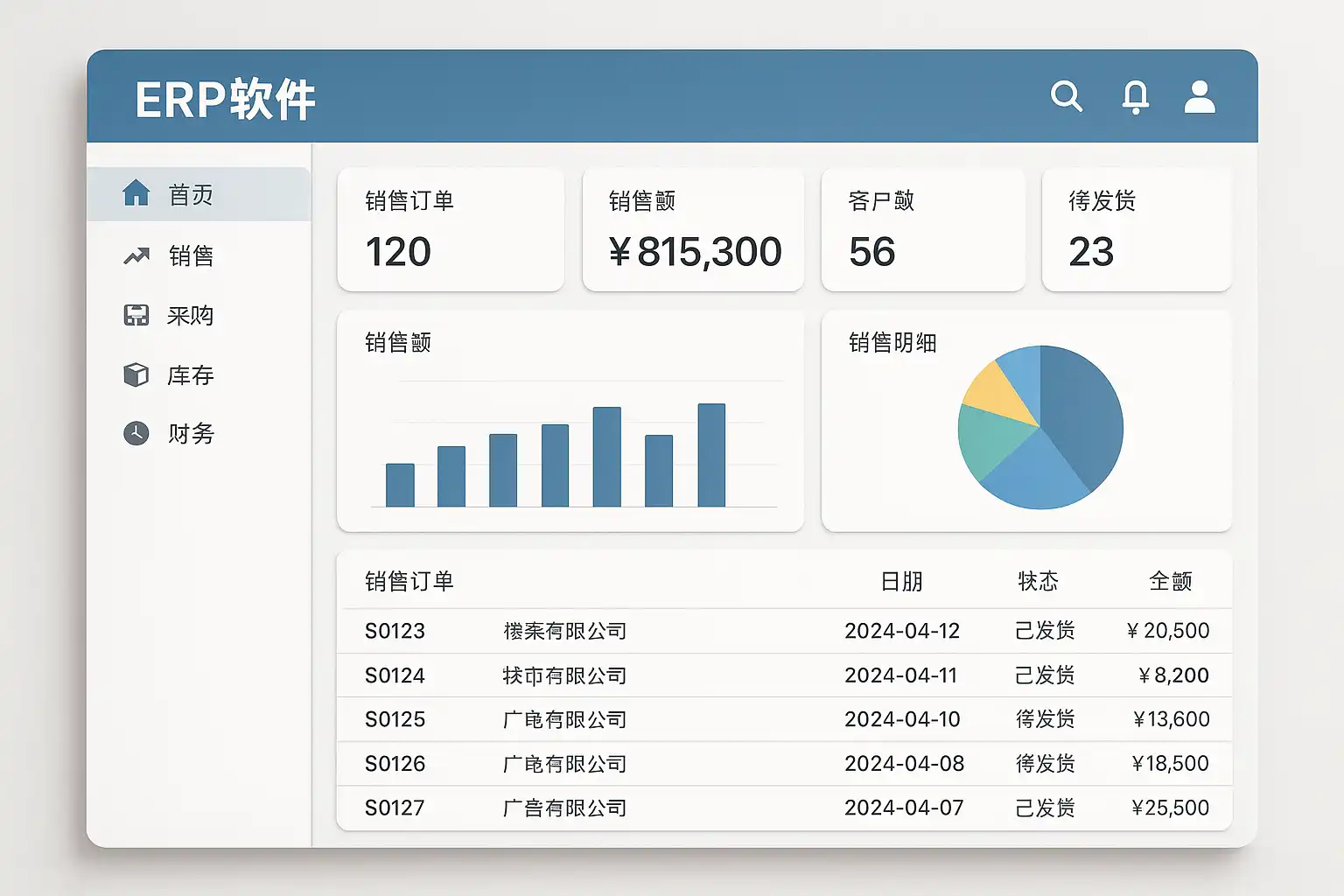Open notifications via the bell icon
The height and width of the screenshot is (896, 1344).
[1135, 96]
